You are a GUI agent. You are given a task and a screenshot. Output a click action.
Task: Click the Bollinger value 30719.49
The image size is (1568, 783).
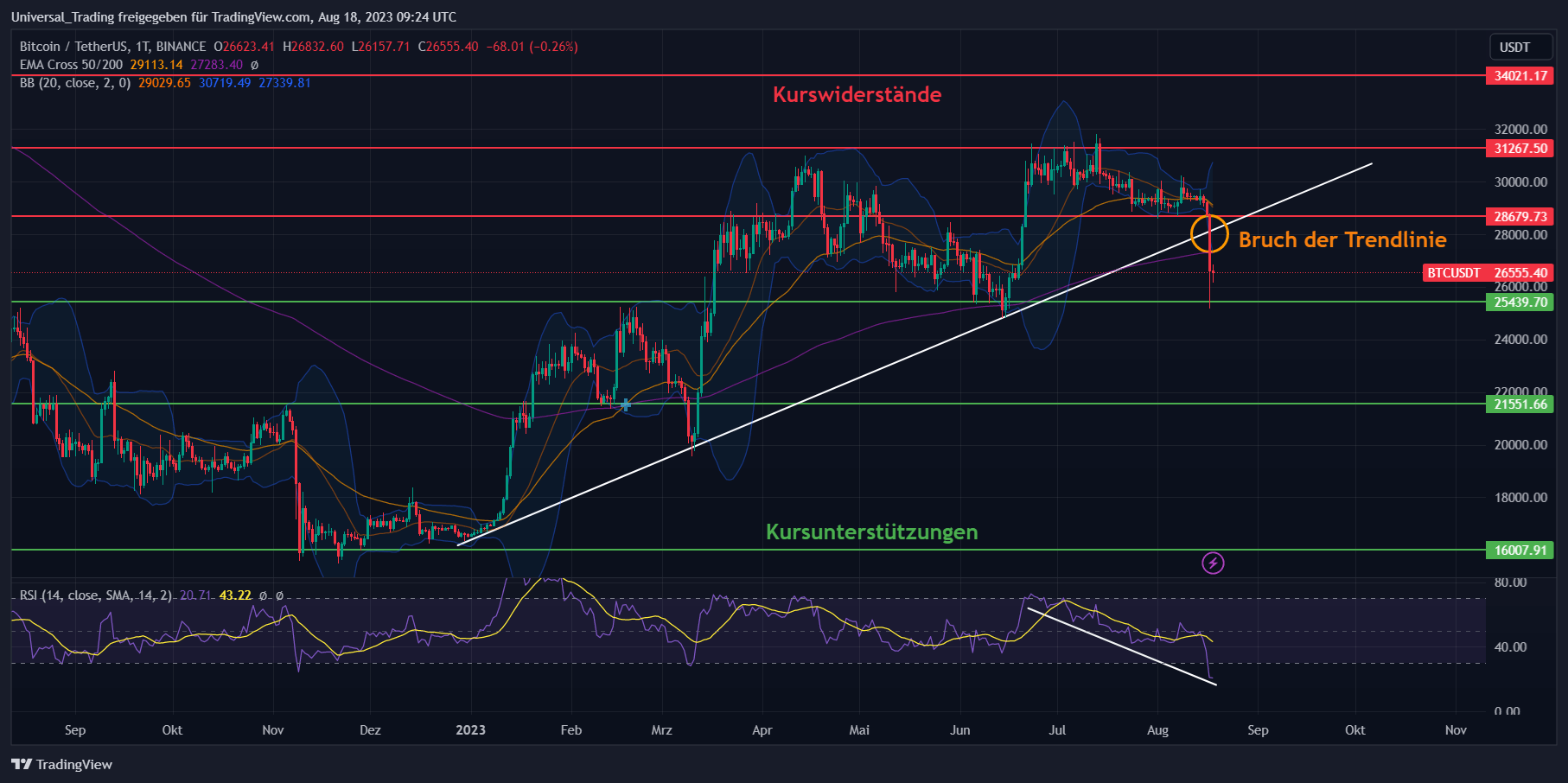(x=225, y=83)
